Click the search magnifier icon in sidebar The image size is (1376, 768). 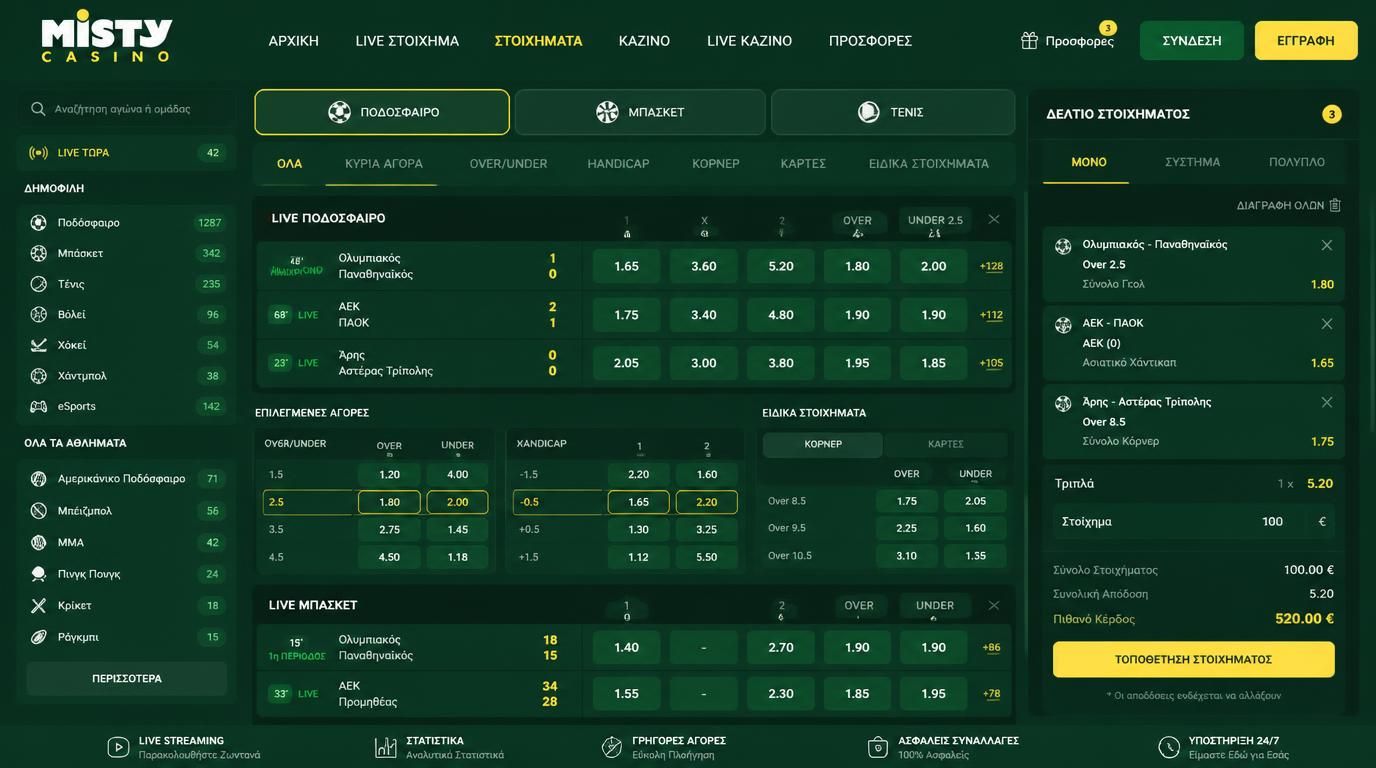38,109
